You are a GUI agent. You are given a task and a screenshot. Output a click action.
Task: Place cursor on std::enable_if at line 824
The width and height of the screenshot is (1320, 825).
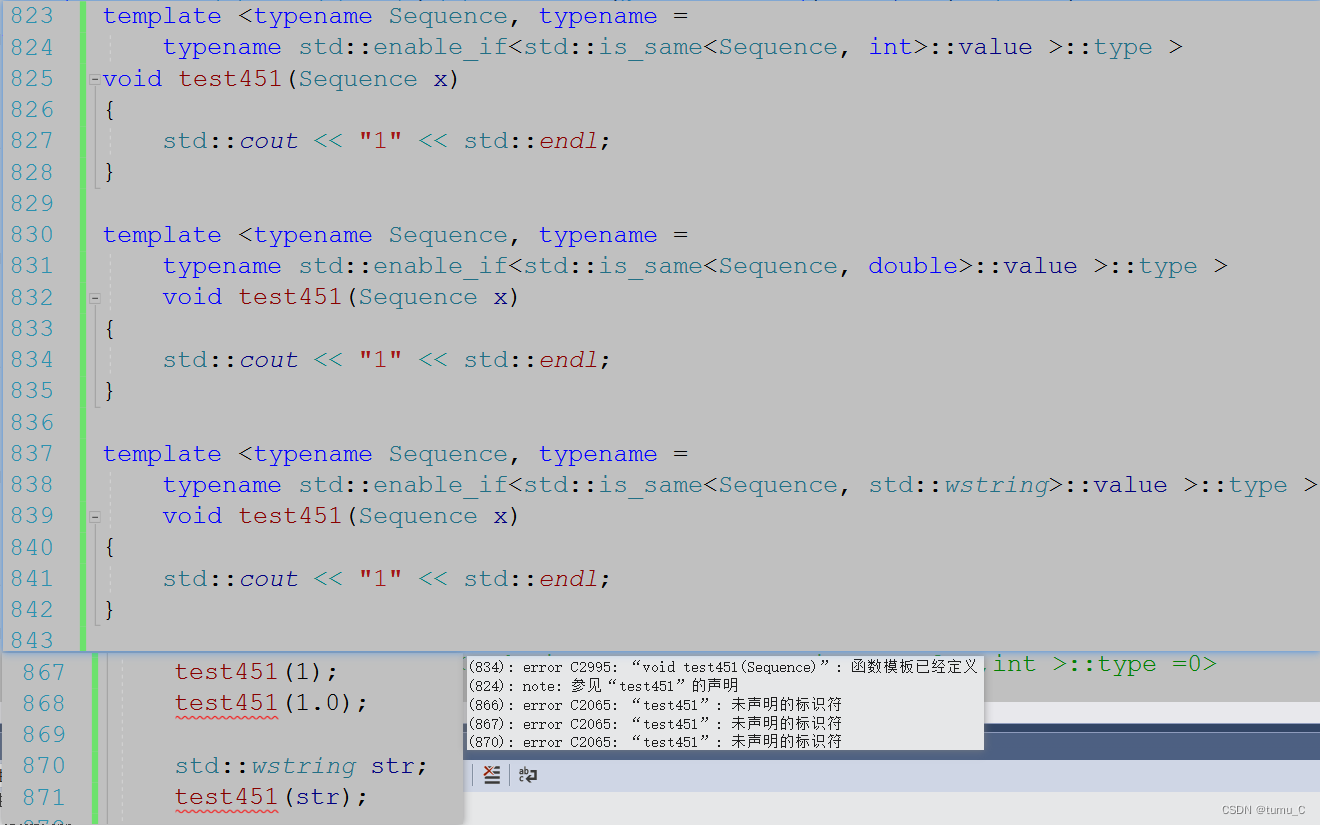click(418, 46)
